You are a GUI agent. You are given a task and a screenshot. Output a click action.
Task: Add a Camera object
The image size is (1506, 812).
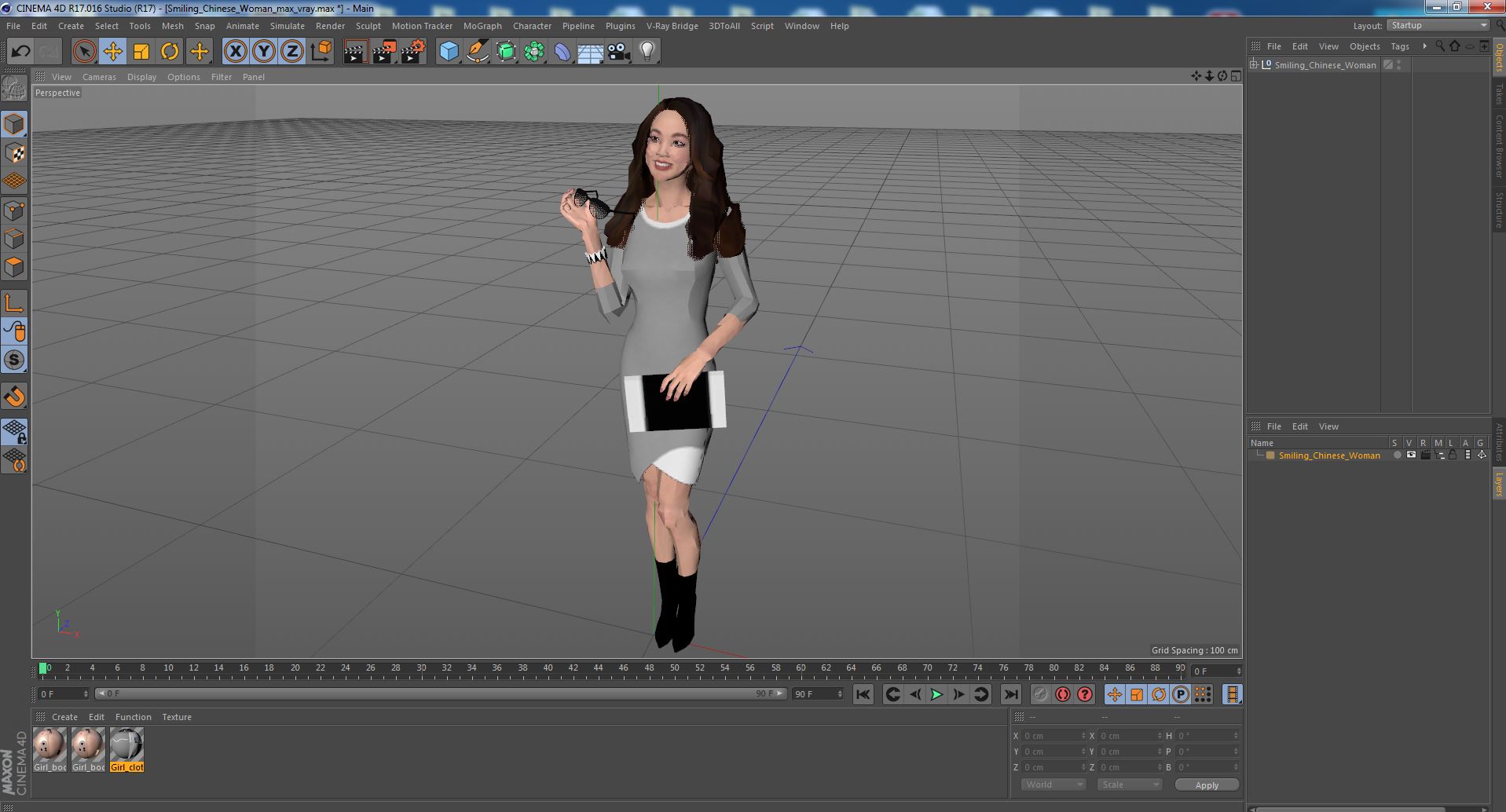point(619,52)
